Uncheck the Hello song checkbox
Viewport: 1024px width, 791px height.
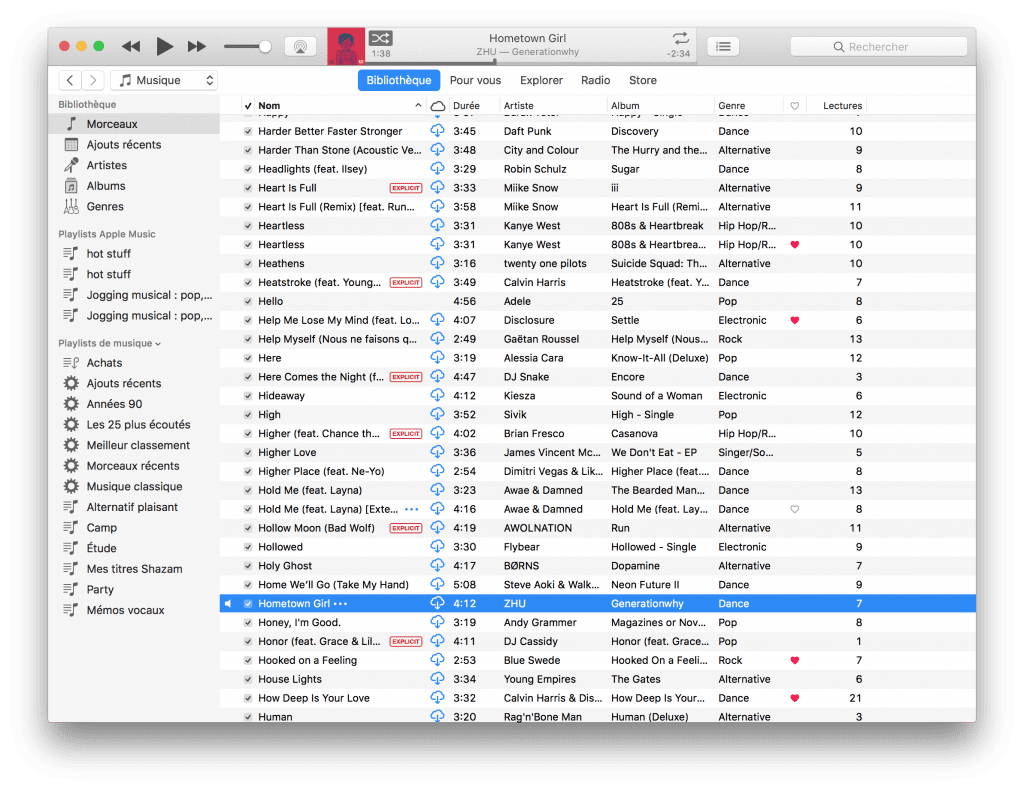pos(248,302)
